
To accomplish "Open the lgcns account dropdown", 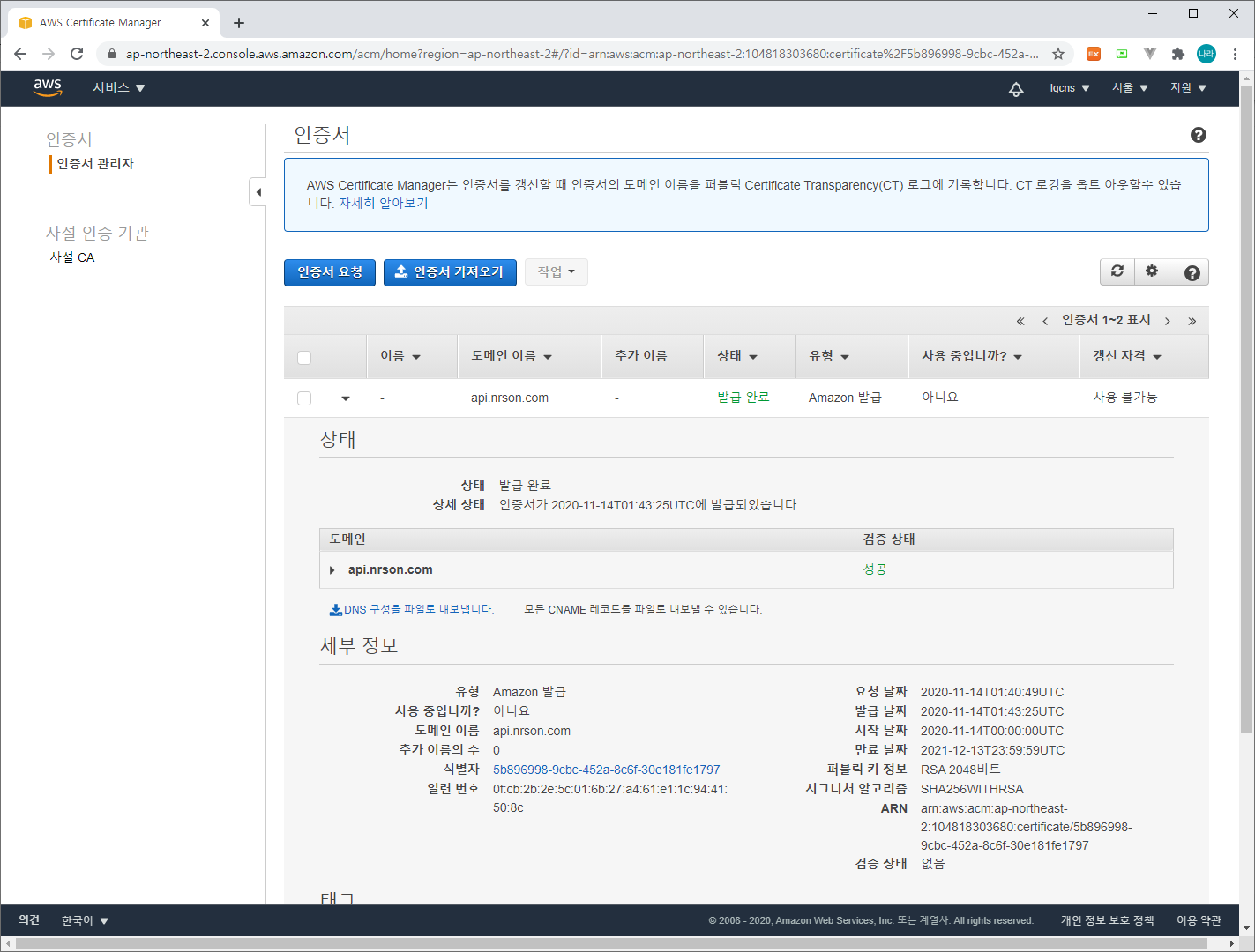I will 1070,88.
